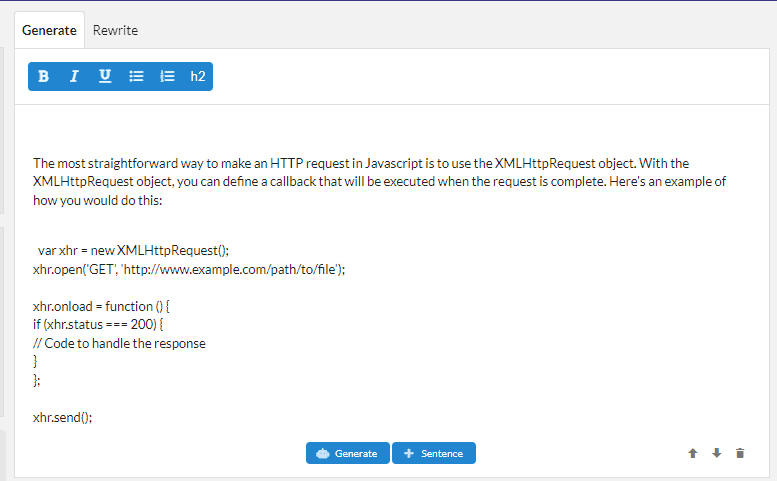Move the block up with the arrow
Screen dimensions: 777x481
(693, 453)
